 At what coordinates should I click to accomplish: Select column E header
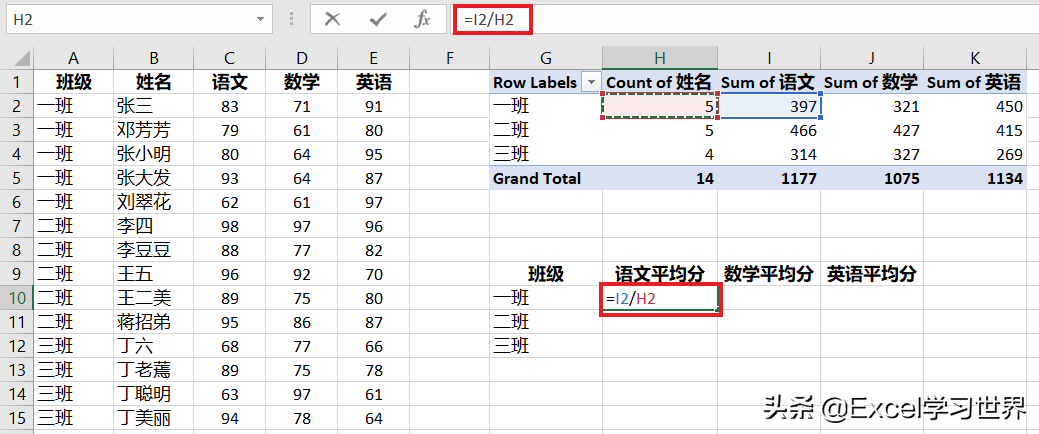click(374, 58)
